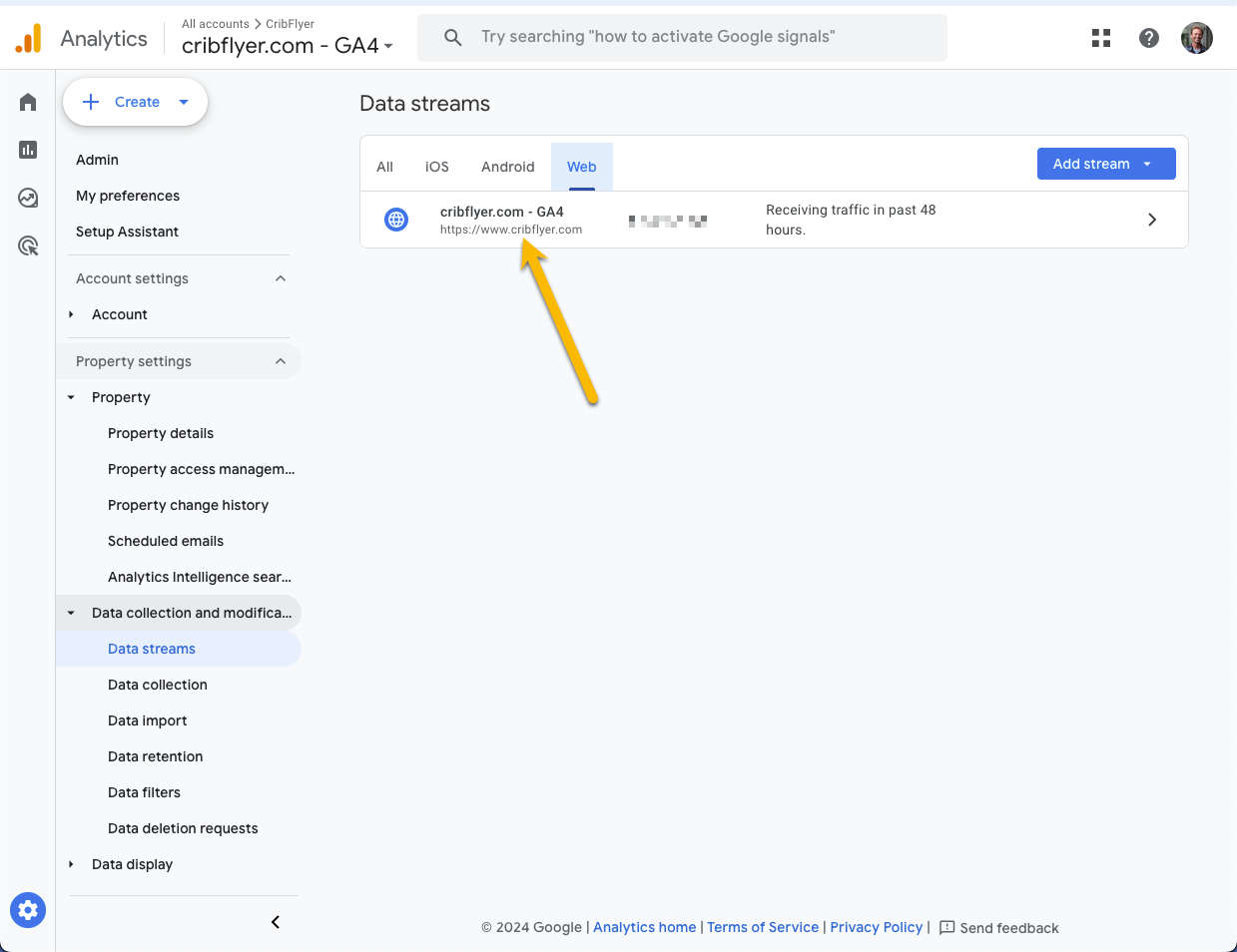Click the Receiving traffic in past 48 hours status
Image resolution: width=1237 pixels, height=952 pixels.
[x=851, y=220]
